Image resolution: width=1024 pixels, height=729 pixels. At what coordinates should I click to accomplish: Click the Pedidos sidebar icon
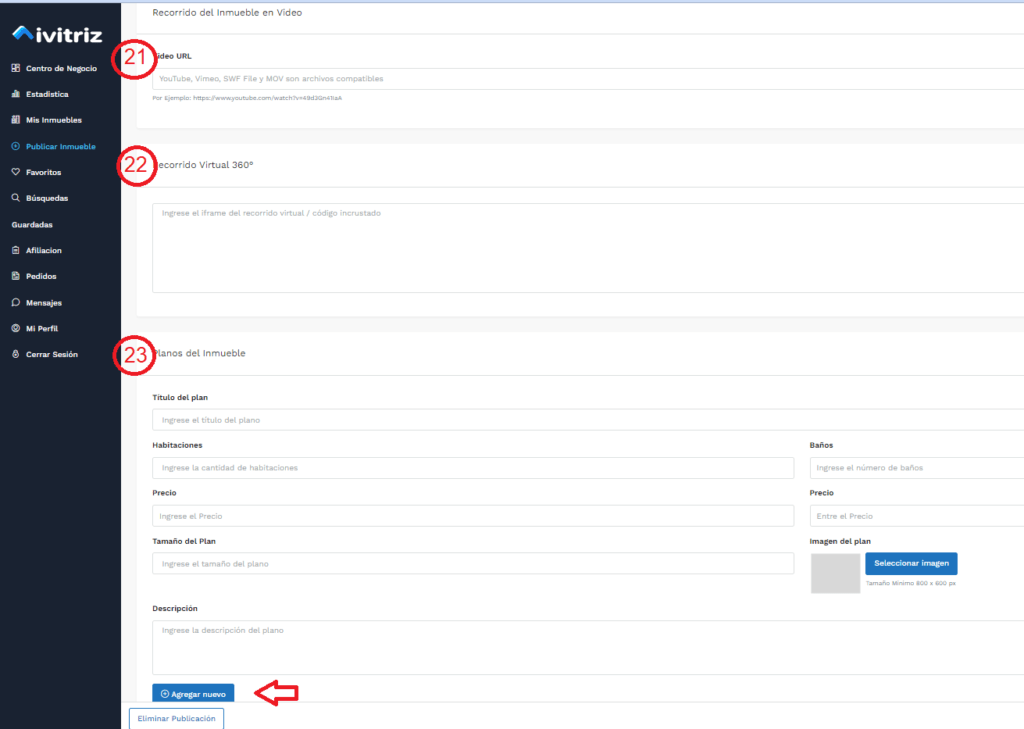click(15, 276)
